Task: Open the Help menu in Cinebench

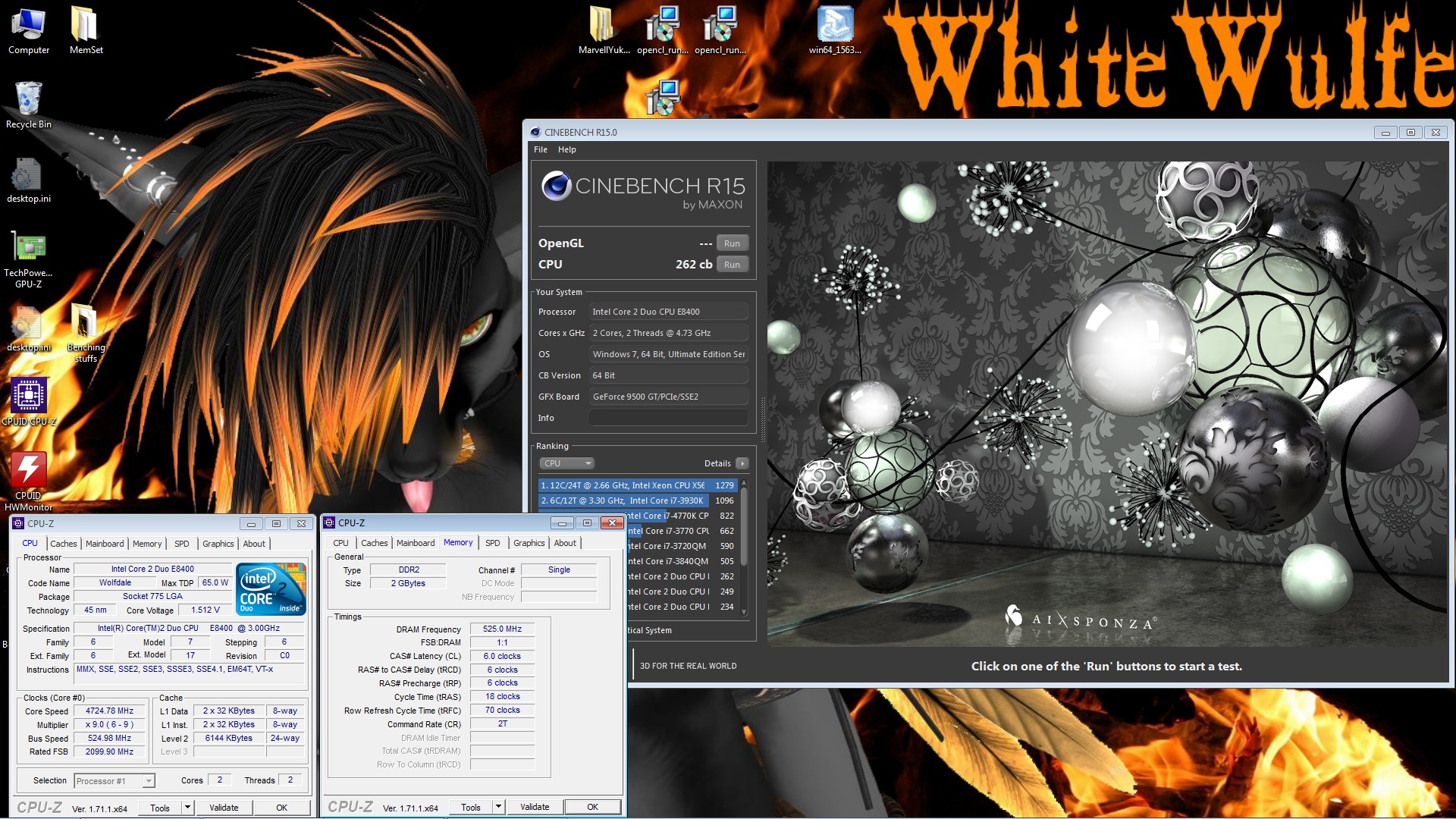Action: pos(567,149)
